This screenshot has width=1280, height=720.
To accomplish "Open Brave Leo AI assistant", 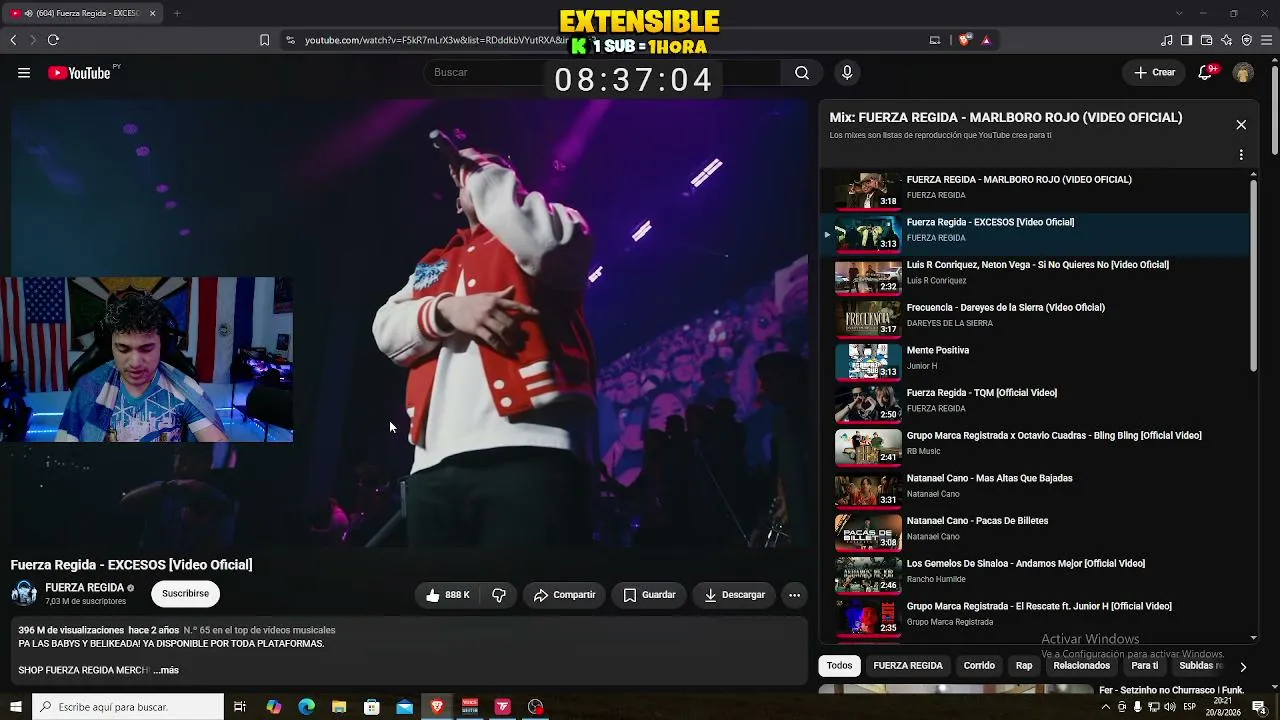I will pyautogui.click(x=1226, y=40).
